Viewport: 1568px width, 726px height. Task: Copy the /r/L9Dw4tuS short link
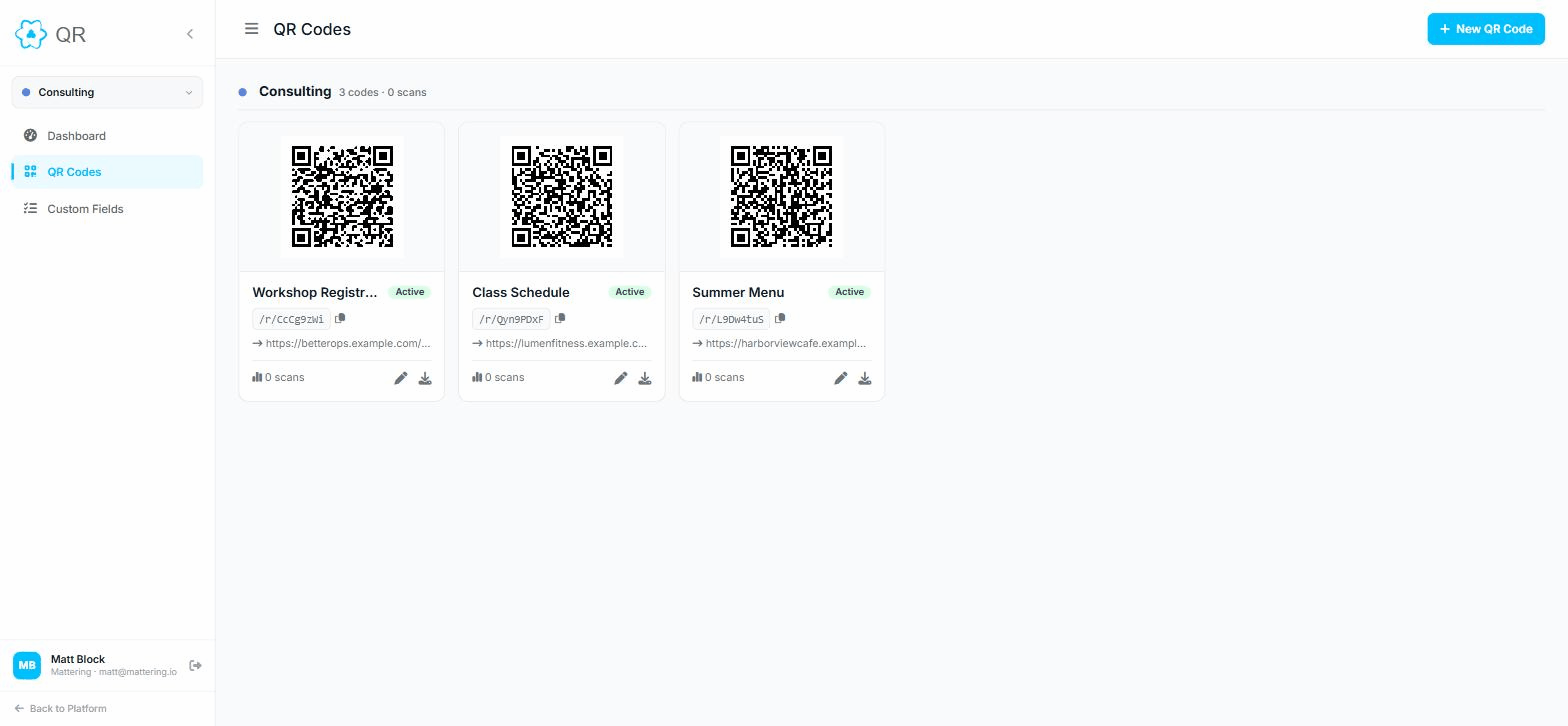click(x=780, y=319)
